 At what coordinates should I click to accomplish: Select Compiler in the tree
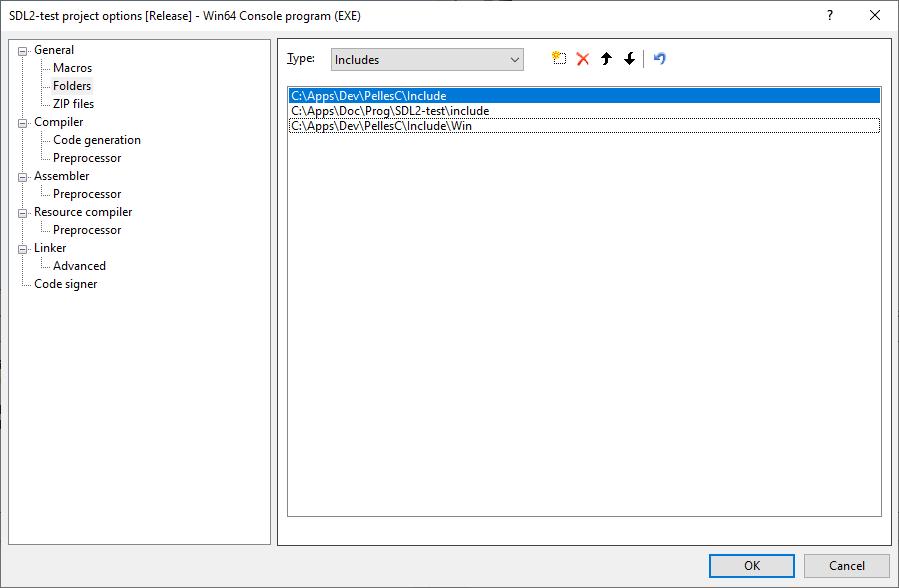click(58, 122)
